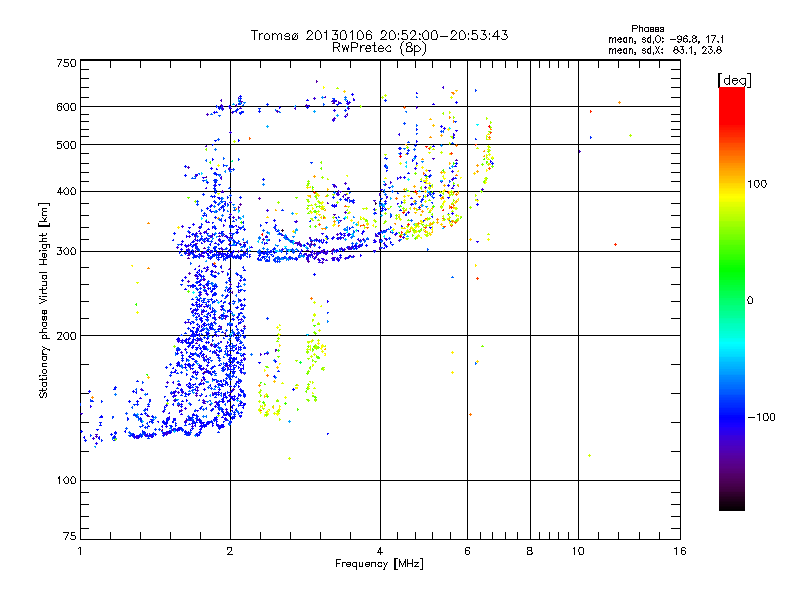
Task: Click the y-axis tick label '500'
Action: click(x=67, y=145)
